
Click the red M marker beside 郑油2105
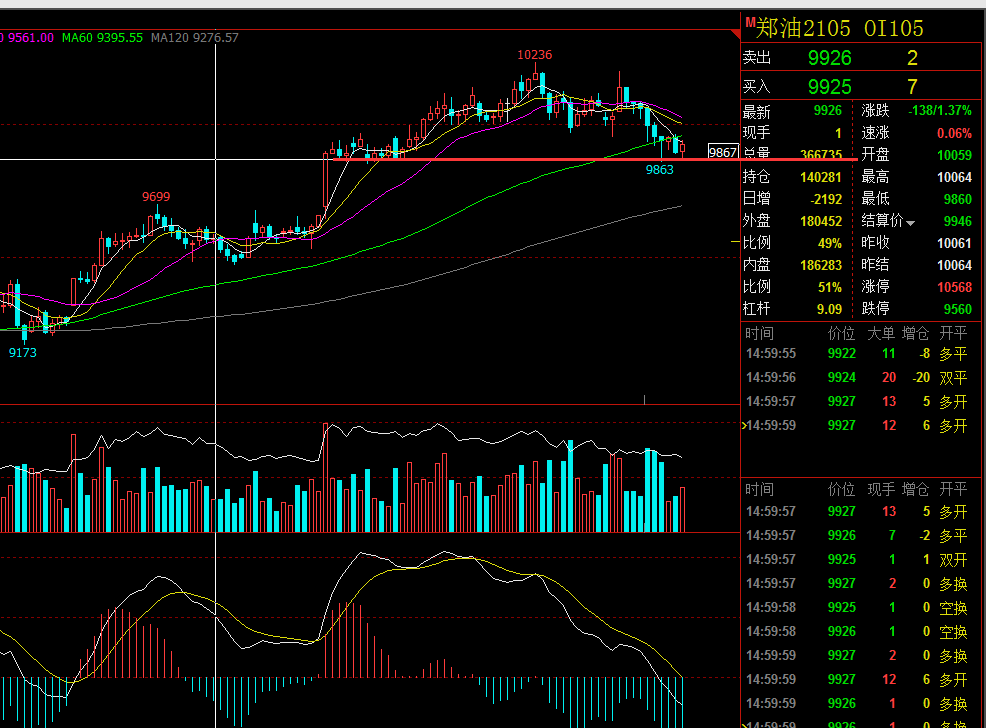point(750,22)
